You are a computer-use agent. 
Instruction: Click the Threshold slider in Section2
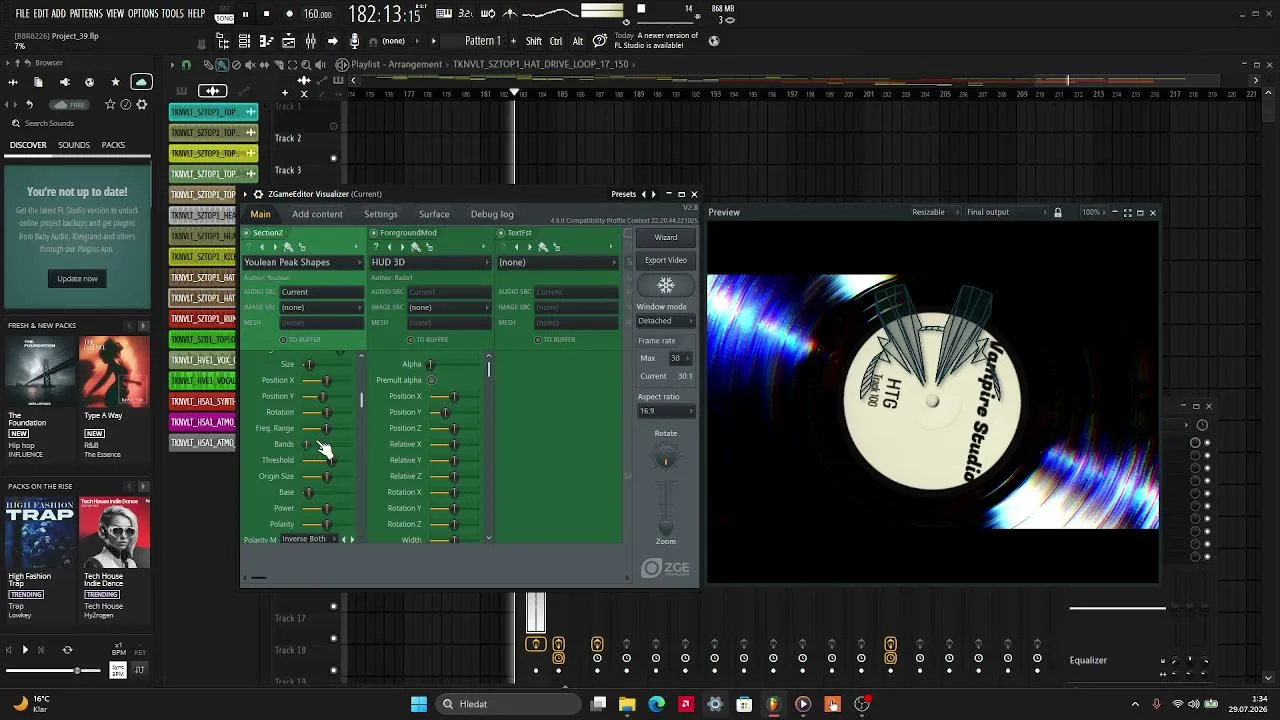click(x=327, y=460)
